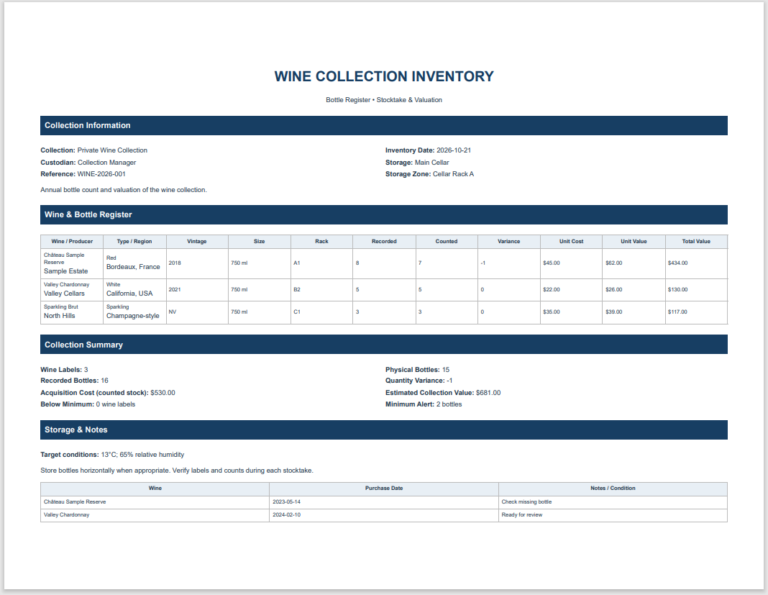Screen dimensions: 768x595
Task: Click the subtitle 'Bottle Register • Stocktake & Valuation'
Action: 384,100
